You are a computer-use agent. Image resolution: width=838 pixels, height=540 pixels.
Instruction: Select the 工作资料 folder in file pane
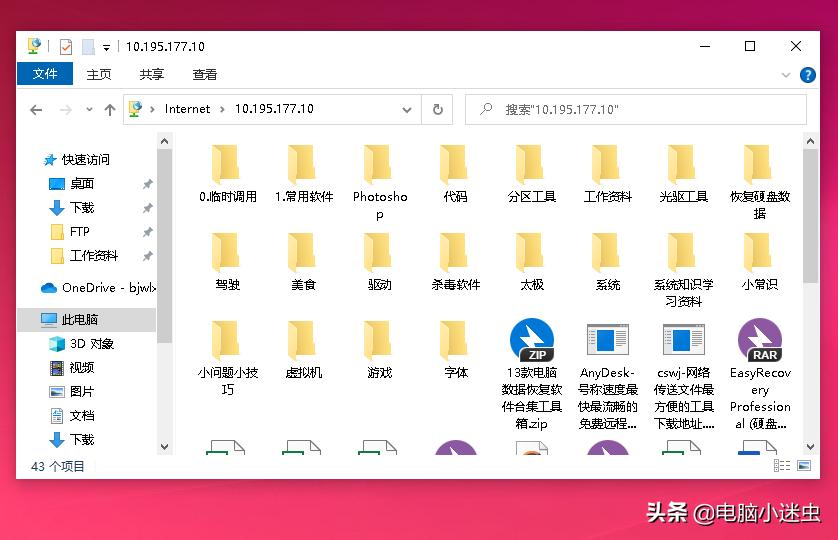coord(608,174)
